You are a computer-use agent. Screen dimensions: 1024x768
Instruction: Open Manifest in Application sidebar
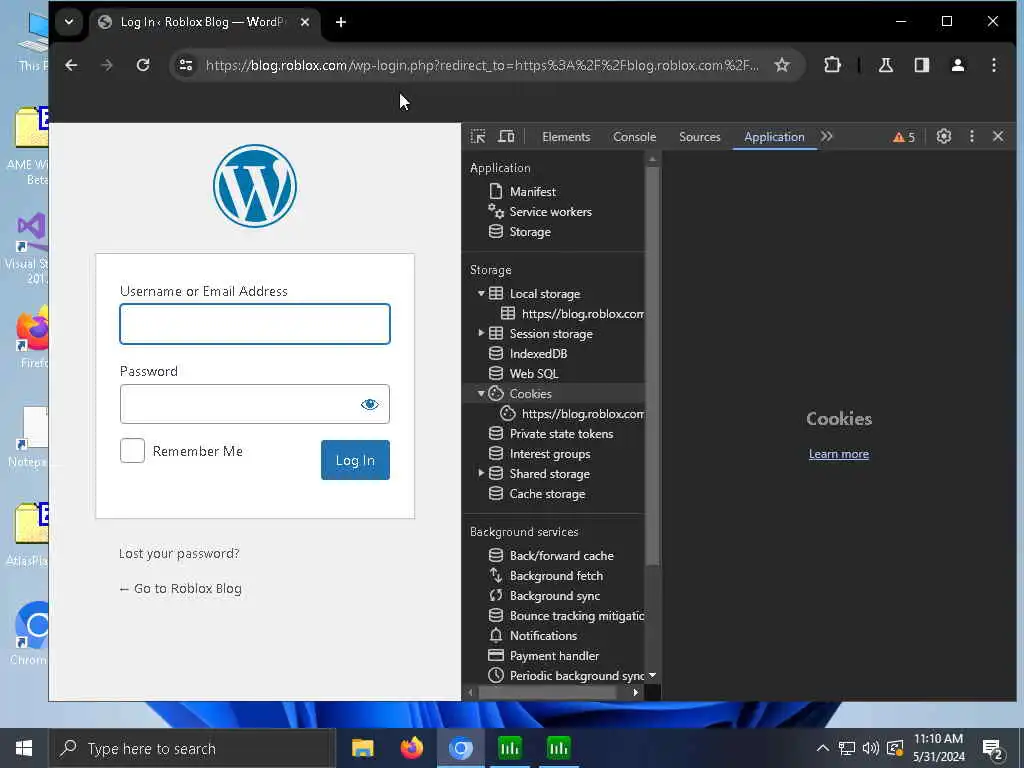(x=532, y=191)
